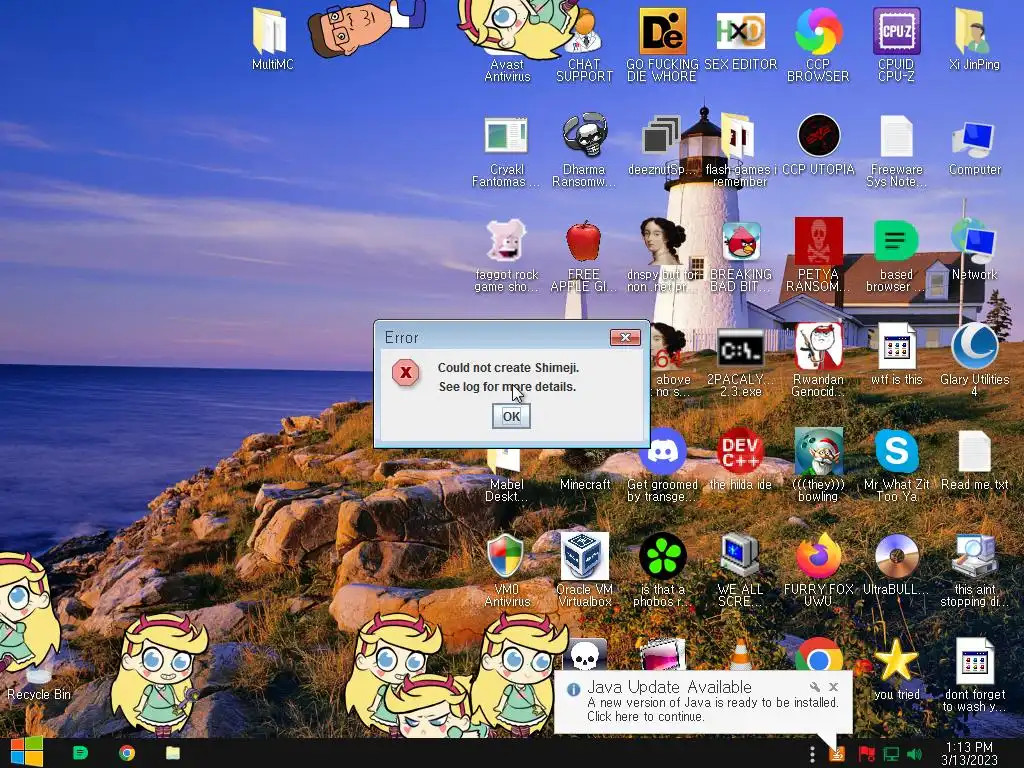Select the VMD Antivirus shield icon
Viewport: 1024px width, 768px height.
tap(506, 556)
